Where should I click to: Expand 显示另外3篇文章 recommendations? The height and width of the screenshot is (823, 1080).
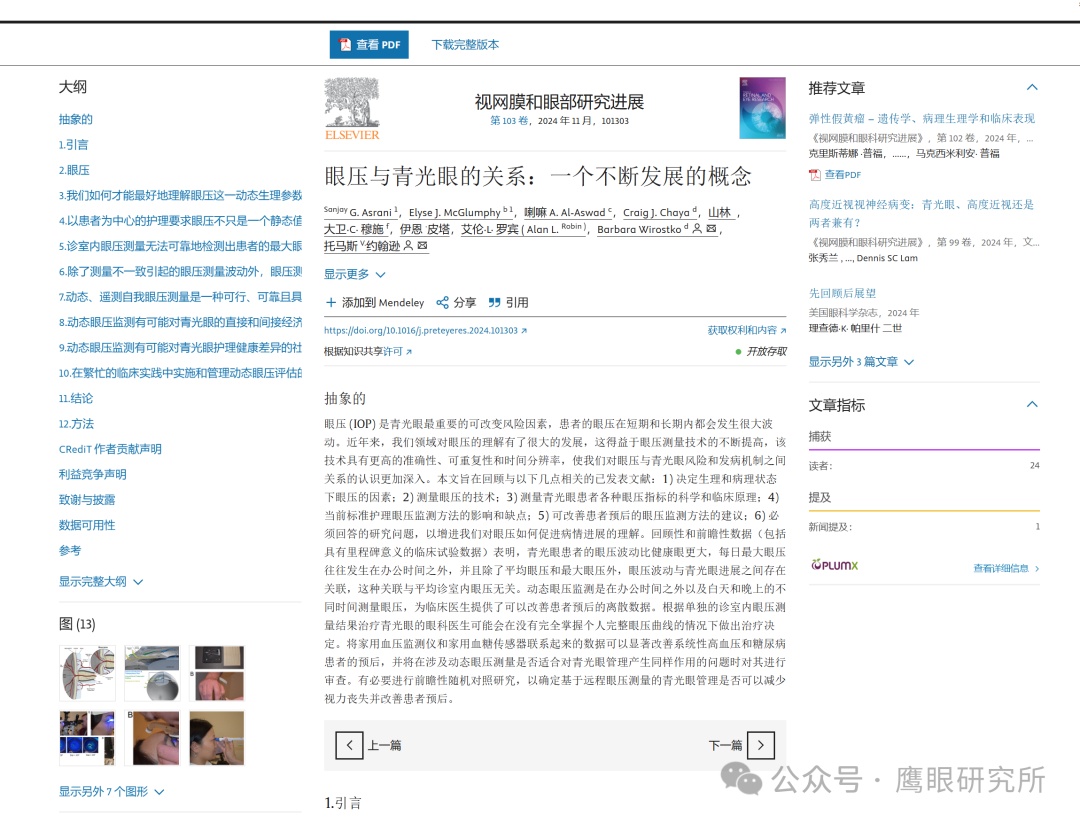pyautogui.click(x=862, y=362)
